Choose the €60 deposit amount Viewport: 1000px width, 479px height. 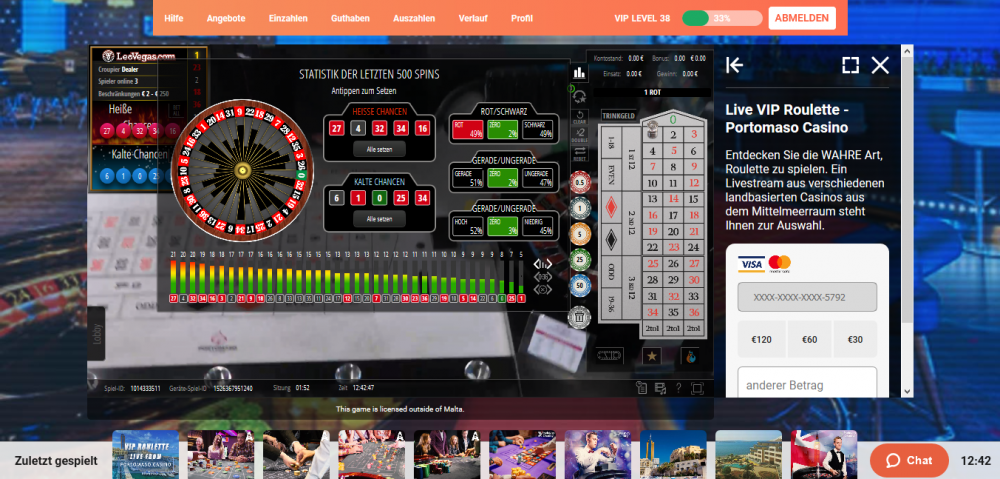pos(809,339)
